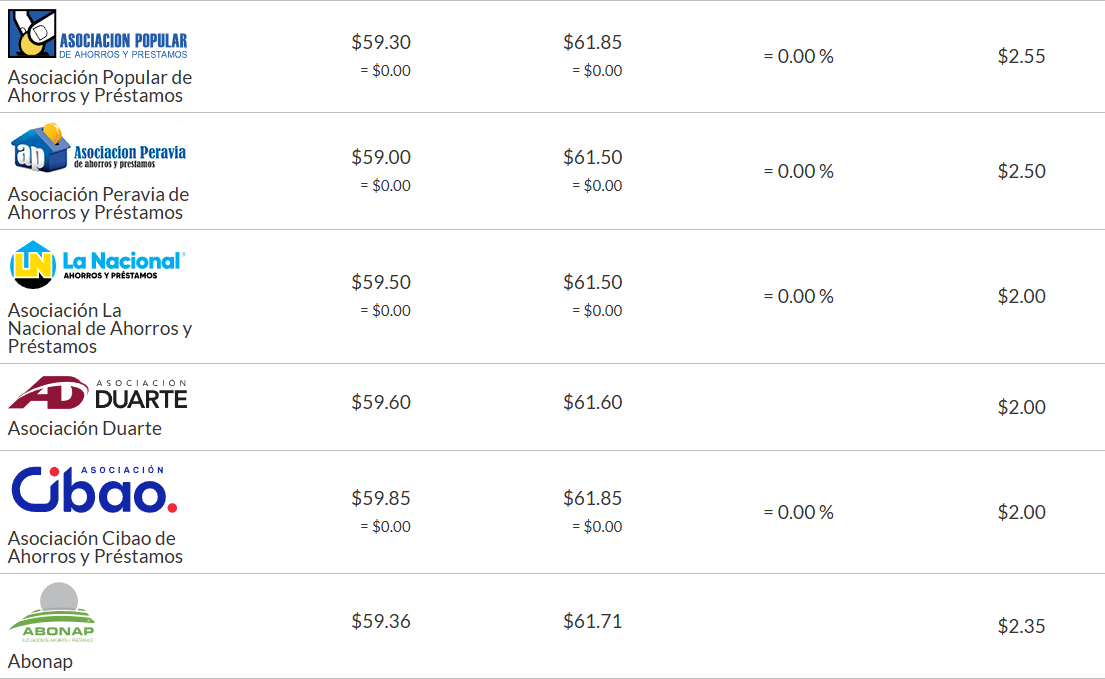
Task: Click Asociación Cibao buy rate $59.85
Action: pos(381,498)
